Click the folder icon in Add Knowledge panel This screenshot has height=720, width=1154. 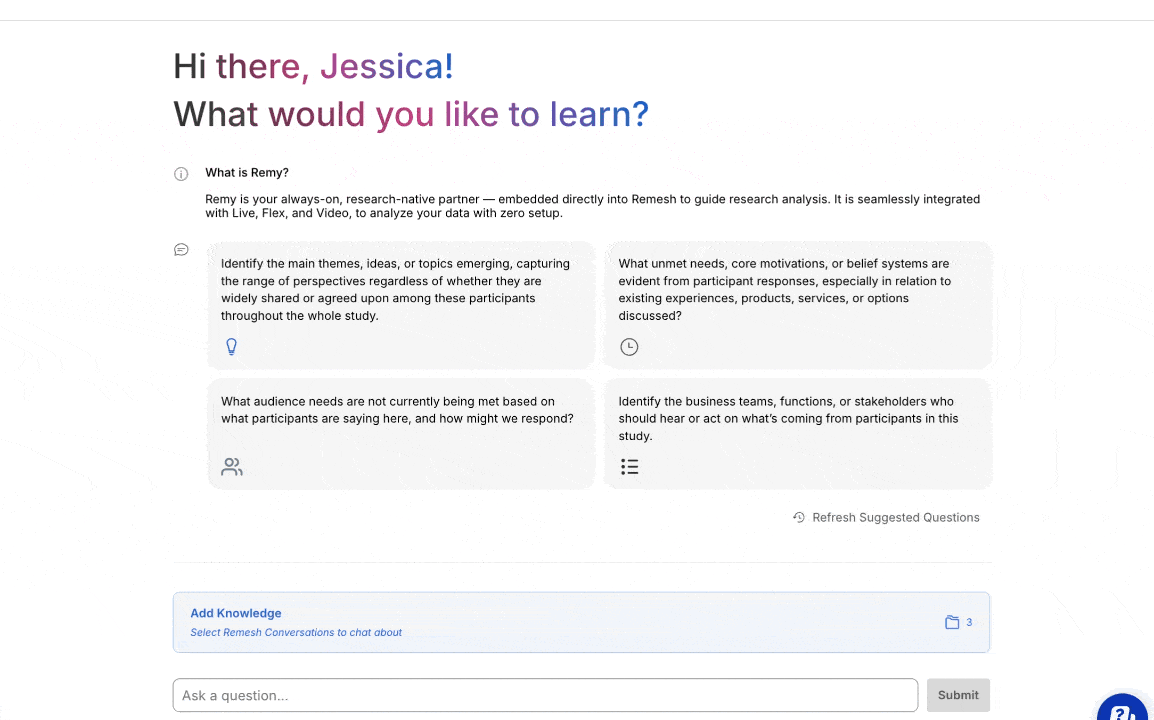pos(952,622)
